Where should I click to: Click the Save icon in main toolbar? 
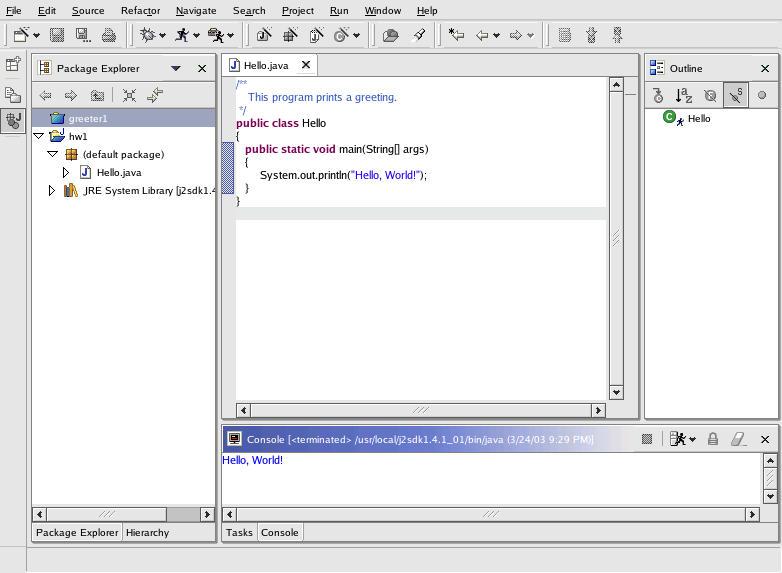click(56, 35)
